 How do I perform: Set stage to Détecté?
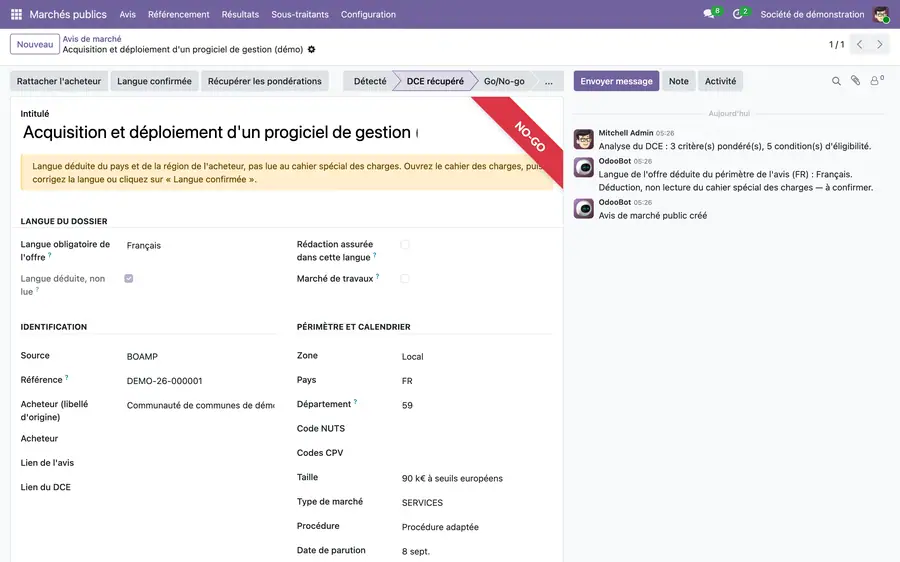point(370,81)
